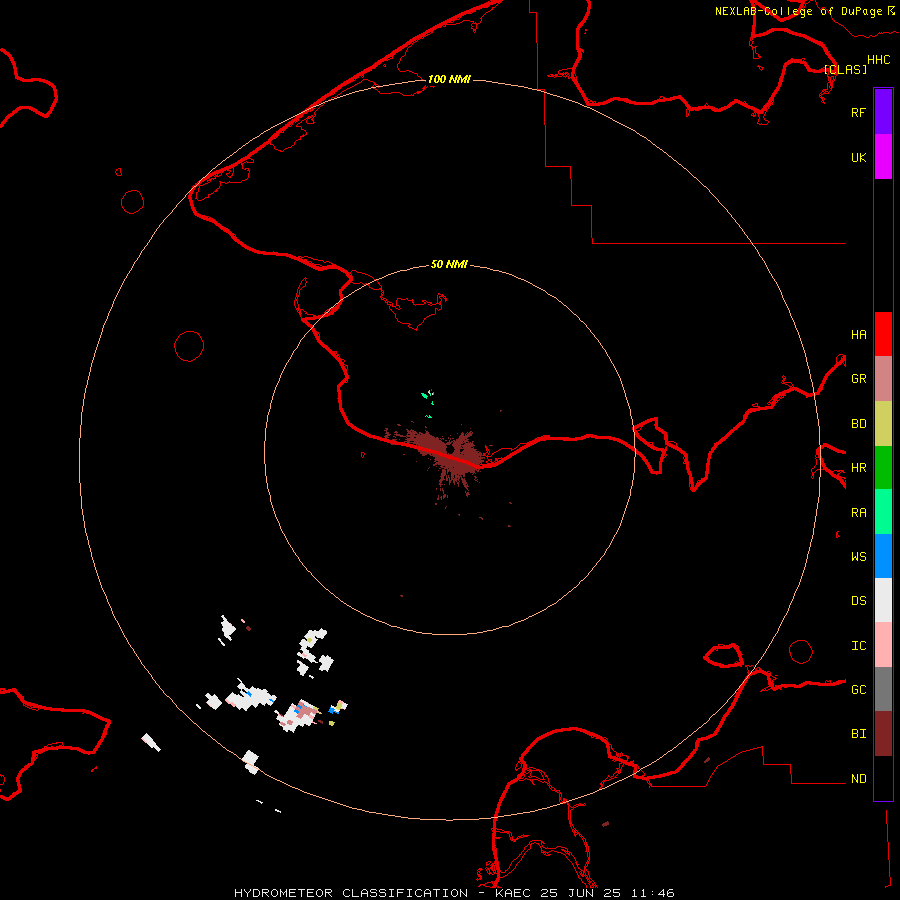
Task: Click the UK magenta legend swatch
Action: 883,157
